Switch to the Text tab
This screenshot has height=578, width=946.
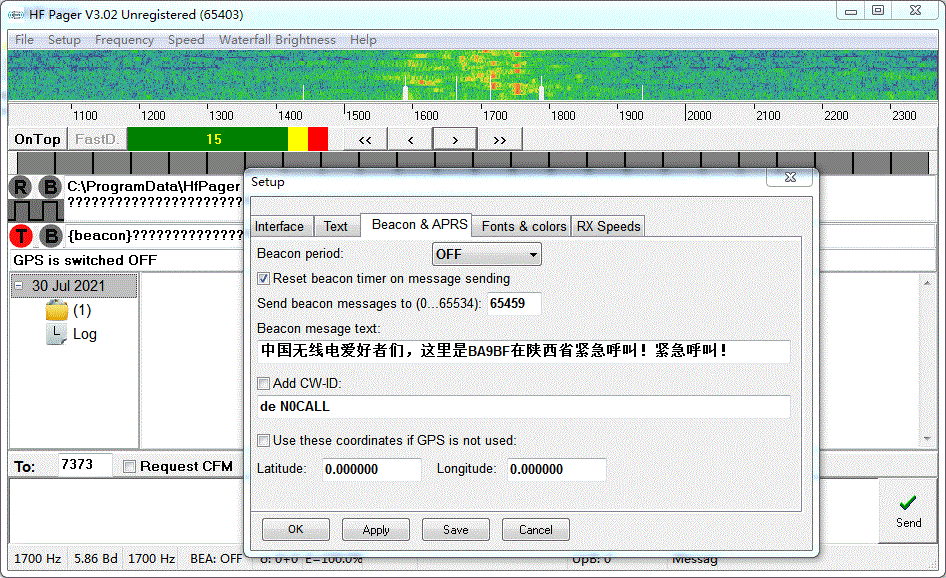[336, 226]
